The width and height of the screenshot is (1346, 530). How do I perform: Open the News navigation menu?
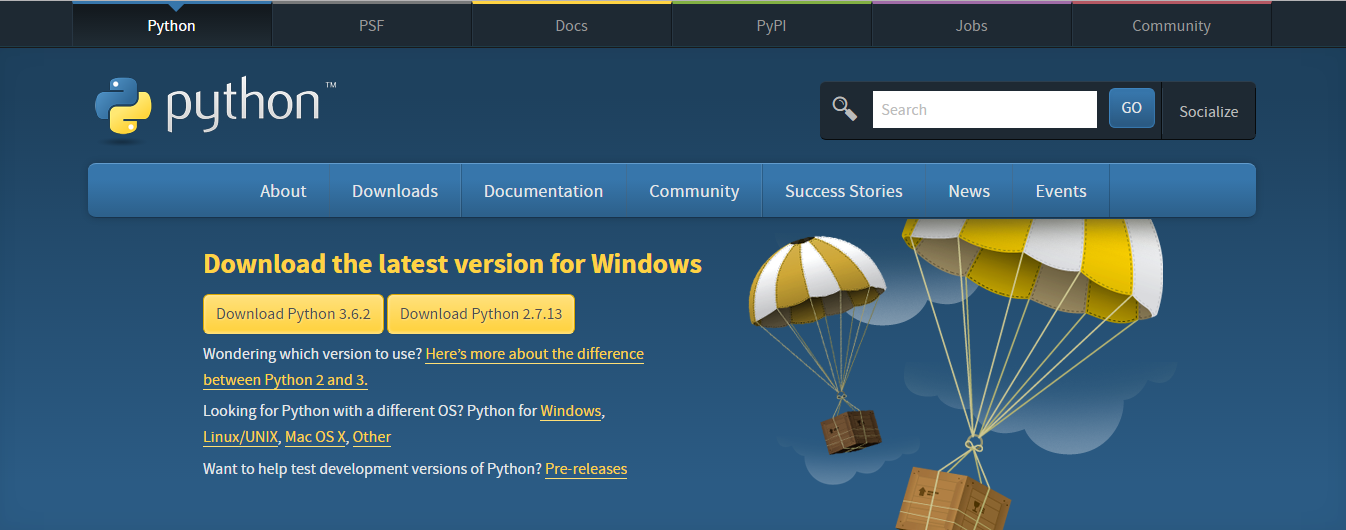click(969, 191)
